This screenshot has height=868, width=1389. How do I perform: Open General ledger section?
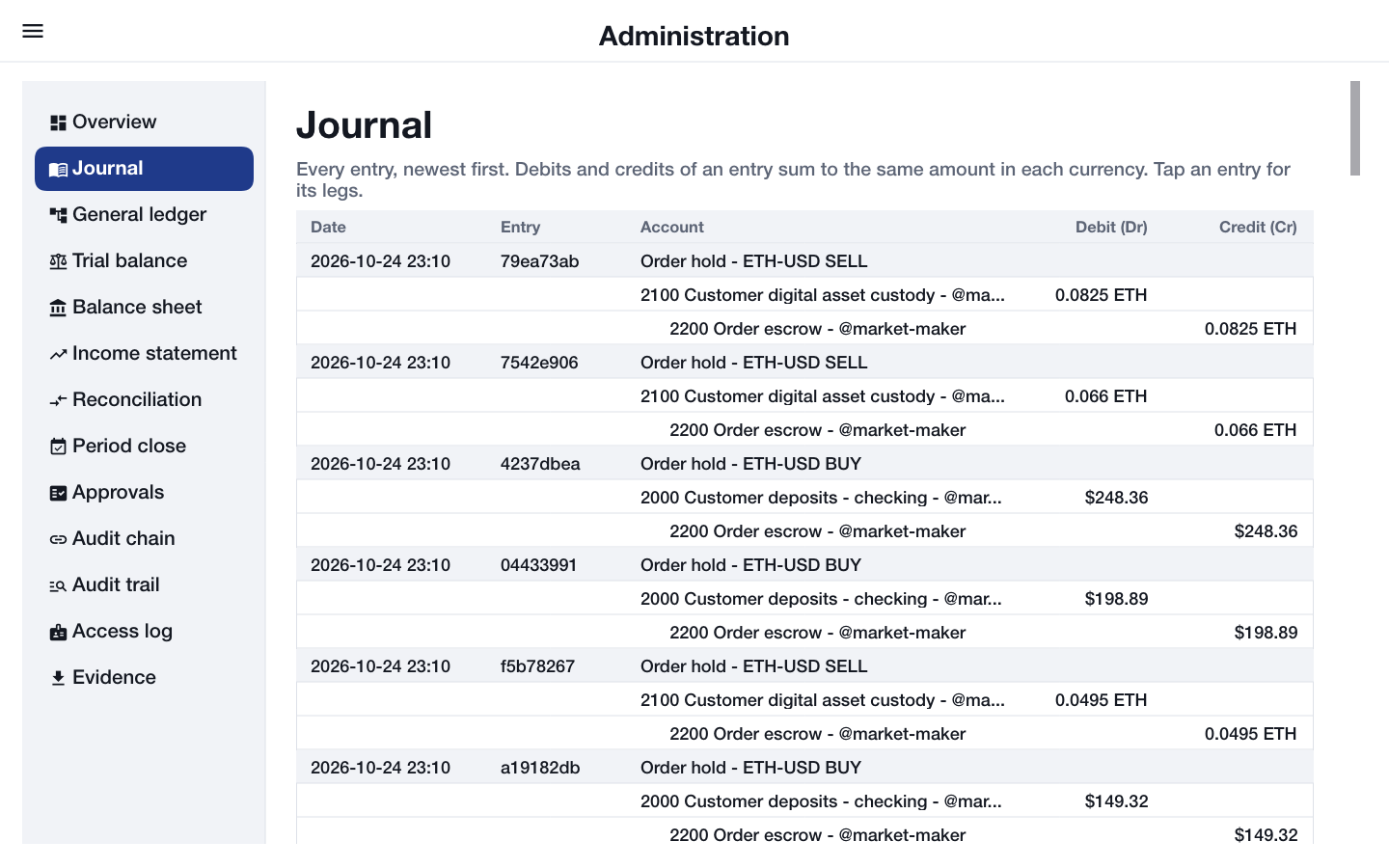click(x=144, y=215)
